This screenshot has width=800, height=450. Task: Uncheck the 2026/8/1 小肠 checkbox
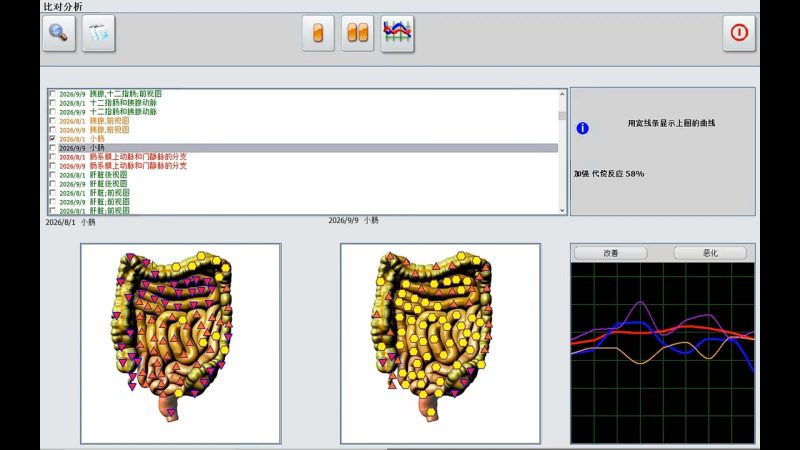pos(53,138)
